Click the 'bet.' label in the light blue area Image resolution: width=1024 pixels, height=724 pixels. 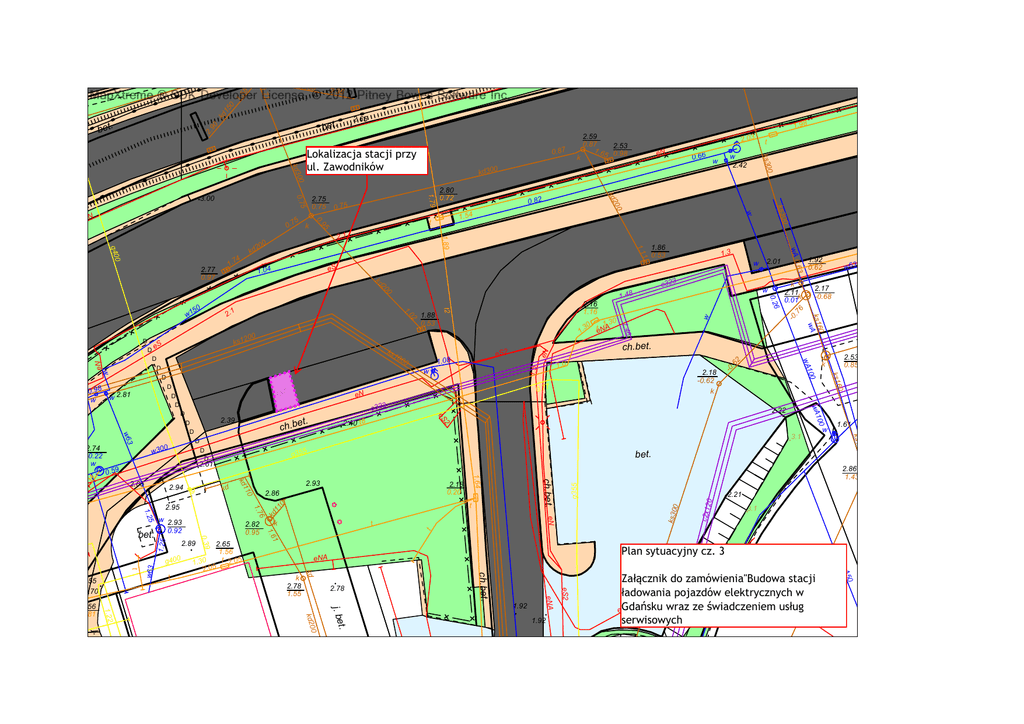click(x=643, y=455)
